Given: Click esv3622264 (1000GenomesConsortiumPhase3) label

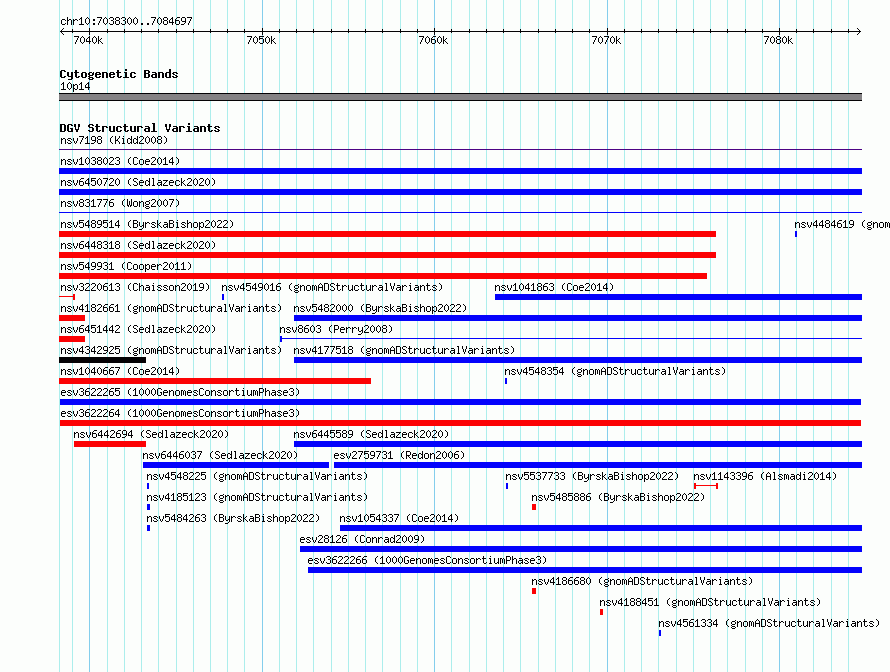Looking at the screenshot, I should pyautogui.click(x=180, y=413).
